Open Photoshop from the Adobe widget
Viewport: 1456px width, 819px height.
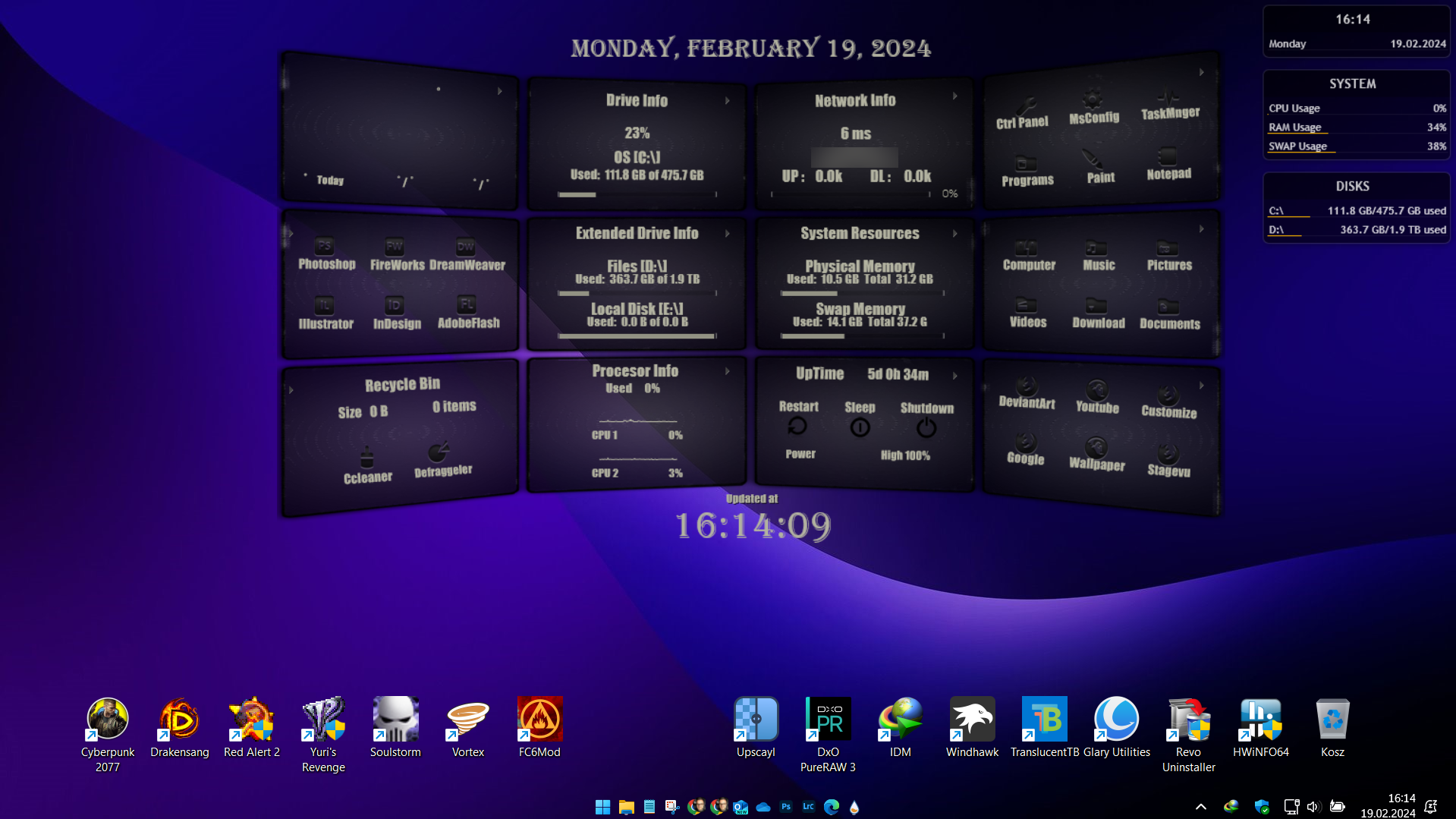[325, 247]
